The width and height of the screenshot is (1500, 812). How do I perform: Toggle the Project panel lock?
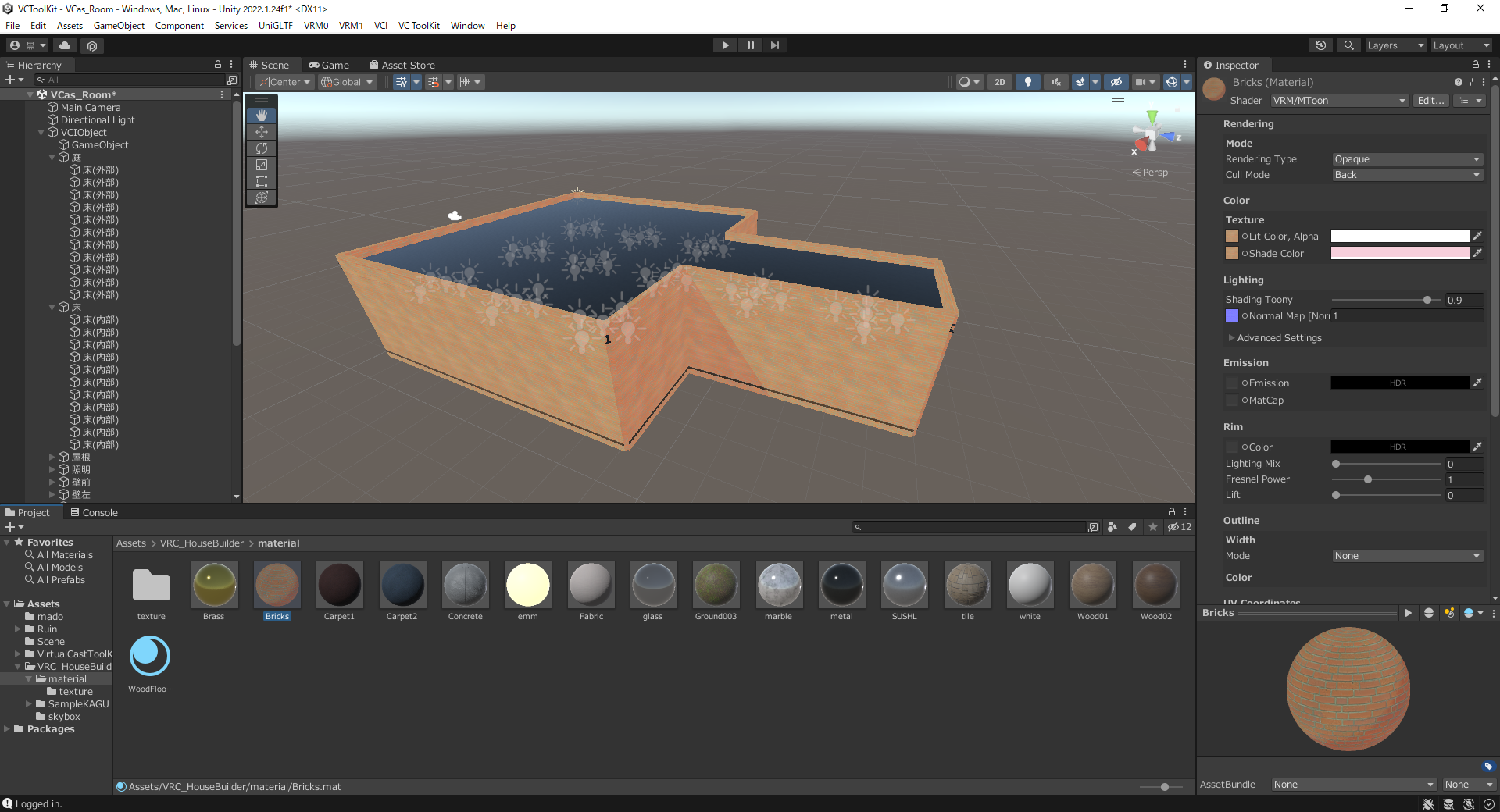click(1171, 512)
